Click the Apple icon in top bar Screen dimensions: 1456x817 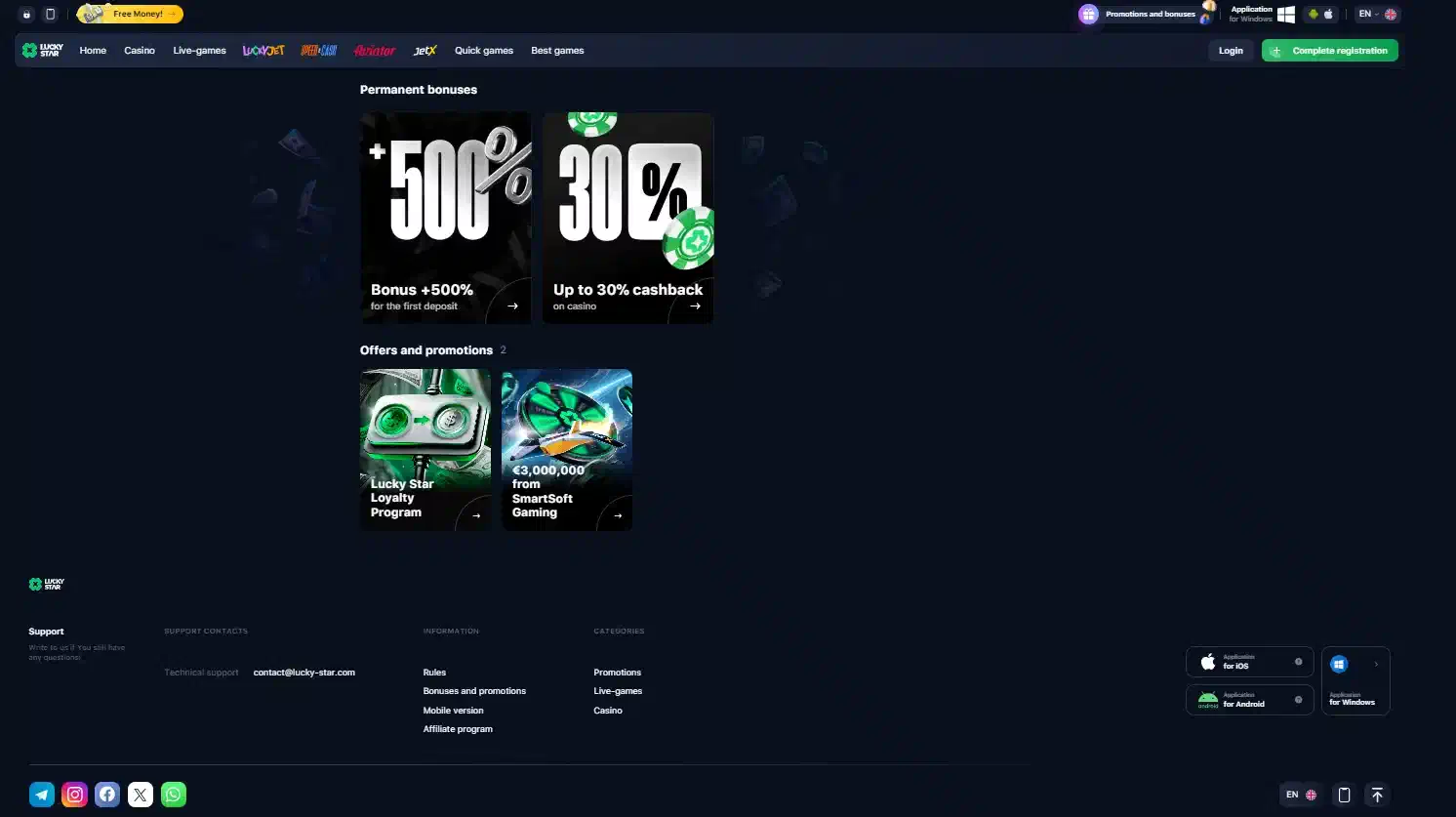coord(1328,15)
